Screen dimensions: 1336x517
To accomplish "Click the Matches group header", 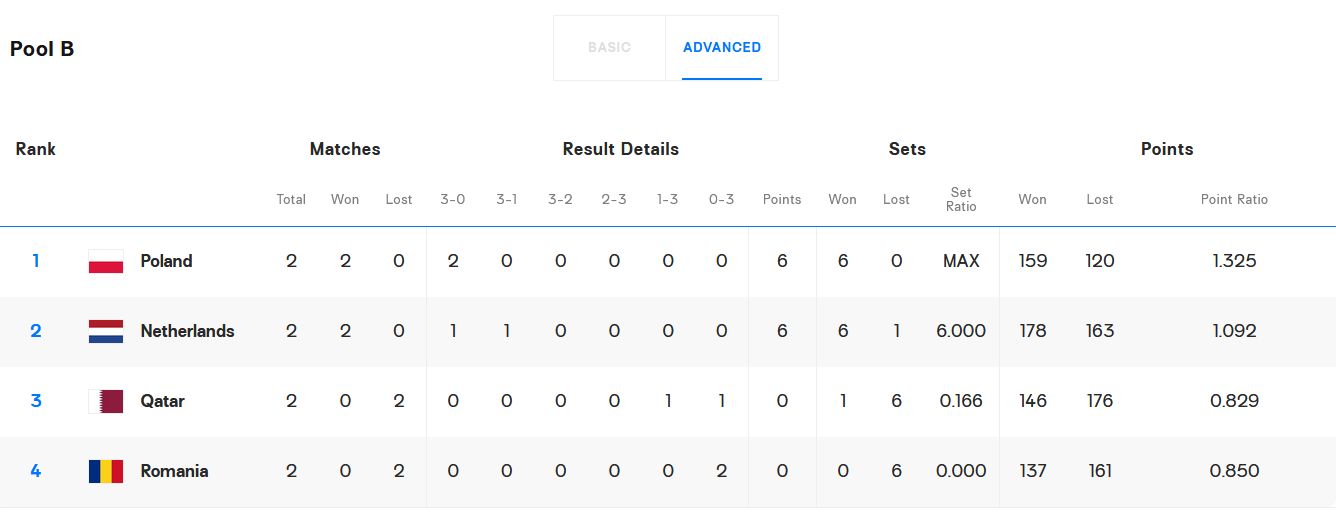I will point(345,149).
